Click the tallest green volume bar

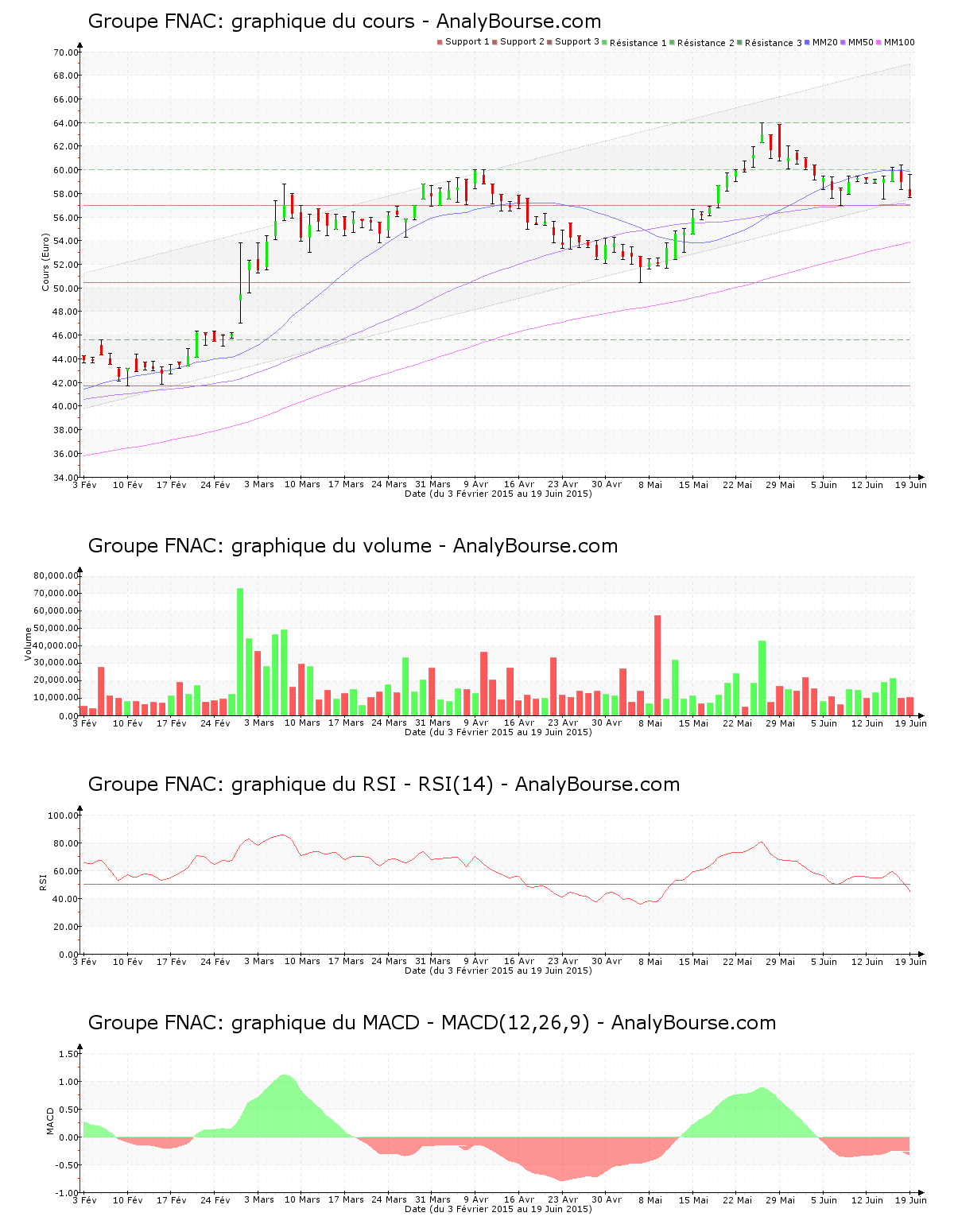(240, 652)
